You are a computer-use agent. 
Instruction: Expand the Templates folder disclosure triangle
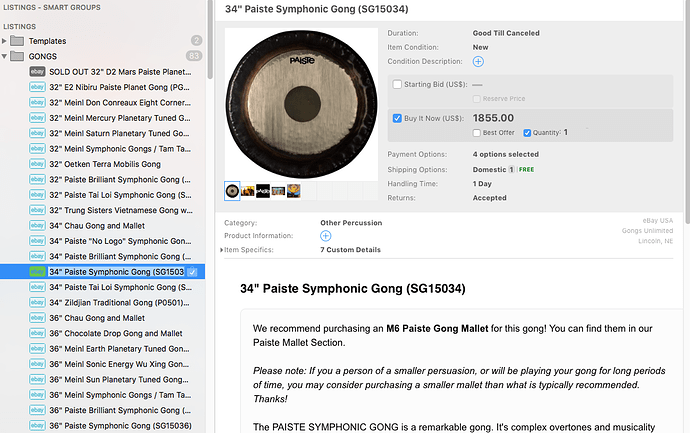pyautogui.click(x=4, y=41)
